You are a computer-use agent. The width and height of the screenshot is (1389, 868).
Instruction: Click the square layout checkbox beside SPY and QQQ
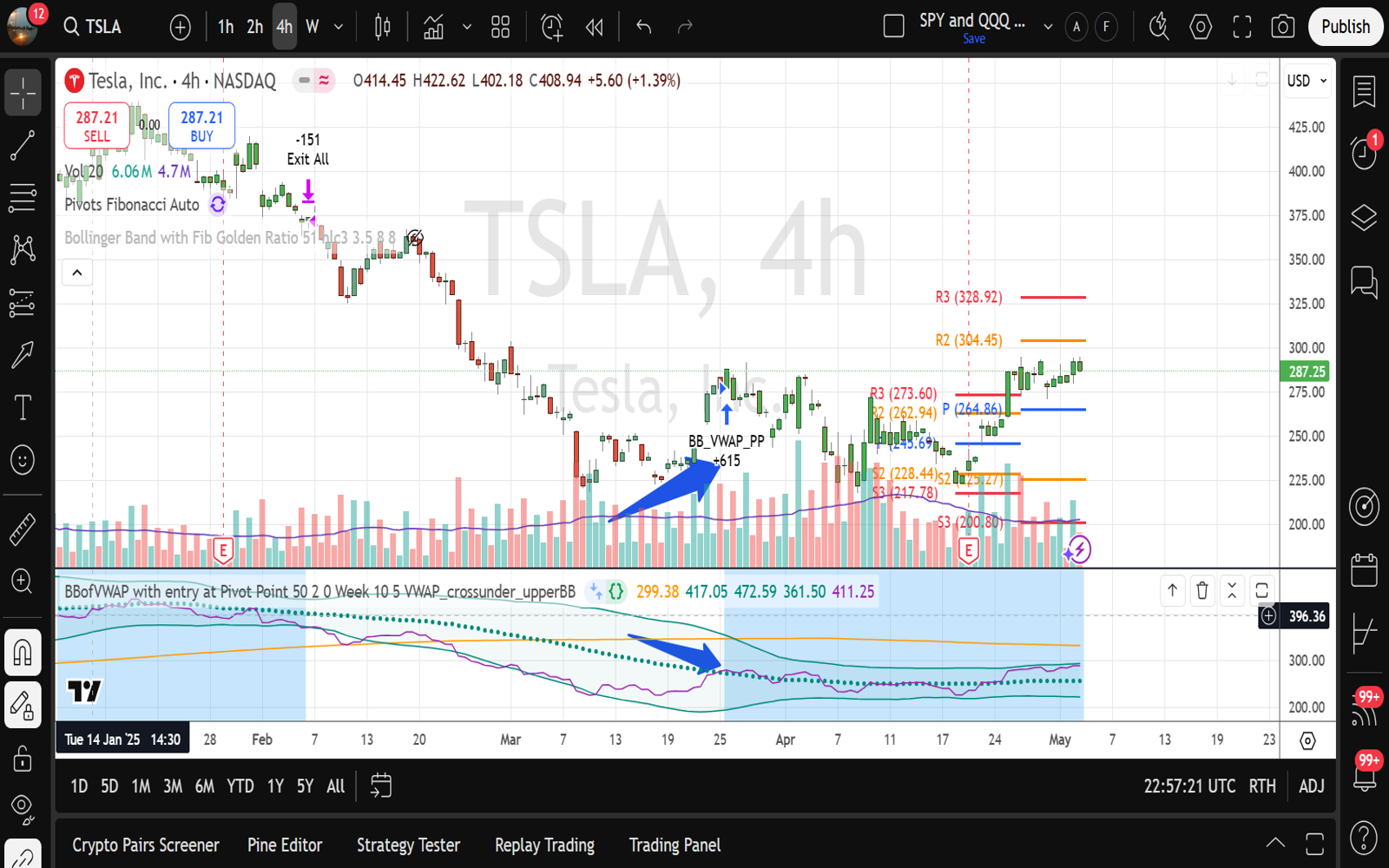coord(894,26)
